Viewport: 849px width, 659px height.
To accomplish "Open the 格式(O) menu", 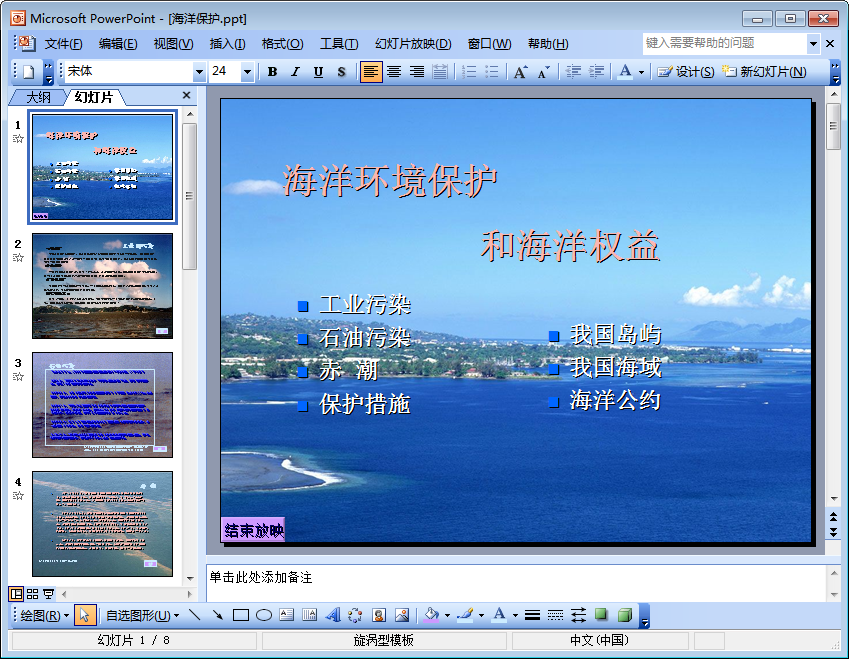I will pos(282,44).
